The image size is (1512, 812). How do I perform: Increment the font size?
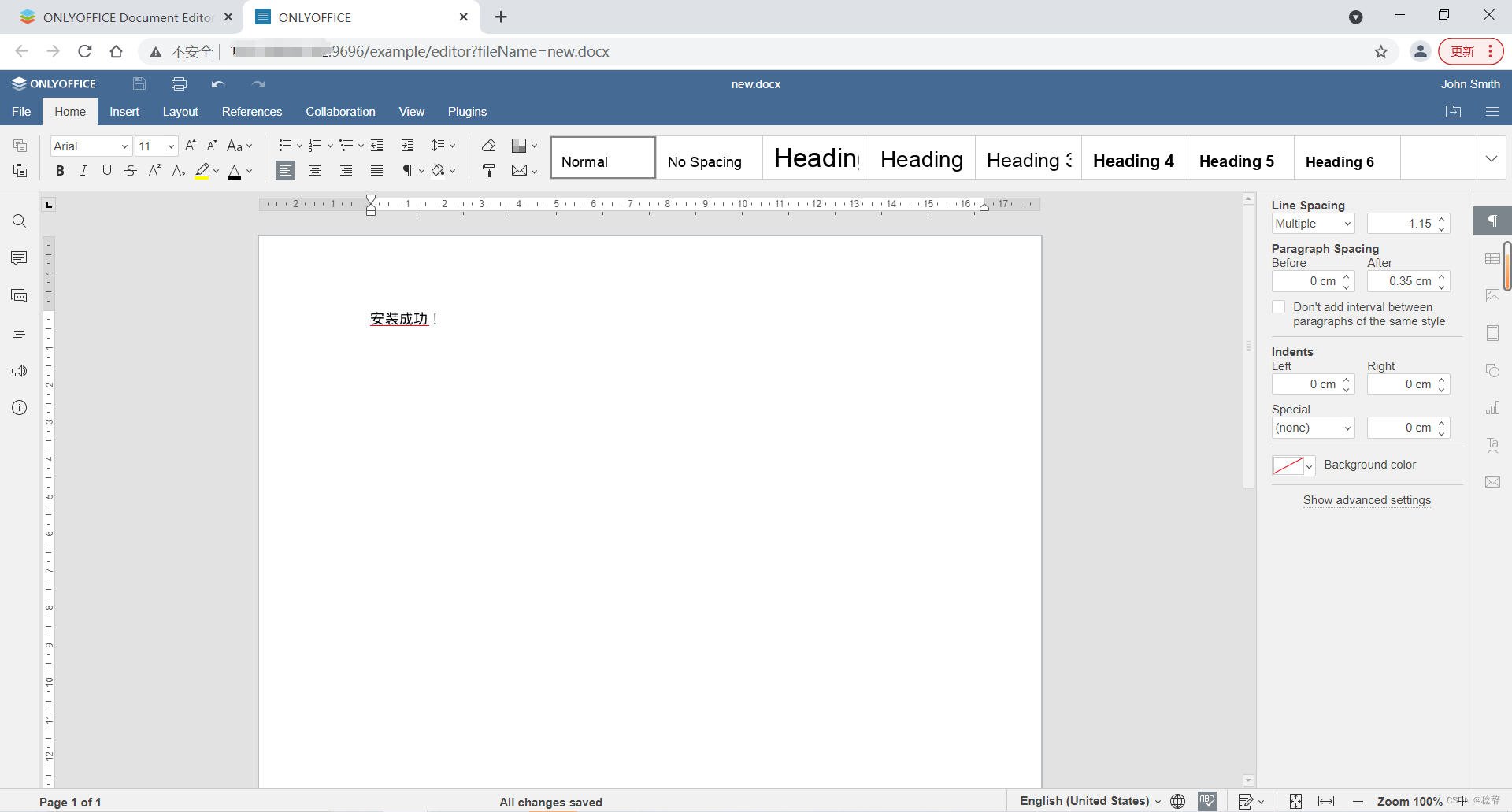pos(191,146)
